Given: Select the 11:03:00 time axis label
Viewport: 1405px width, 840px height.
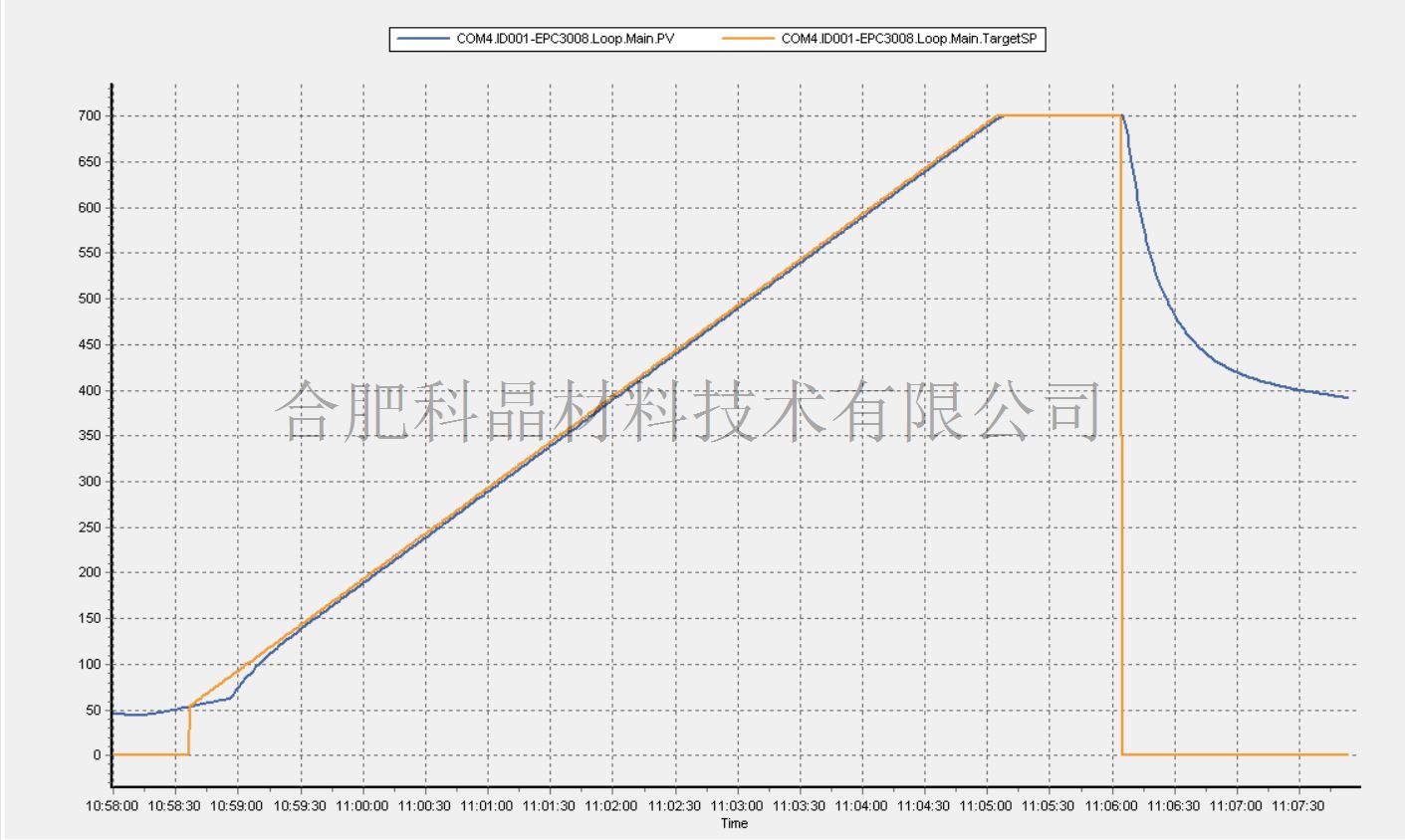Looking at the screenshot, I should (x=737, y=806).
